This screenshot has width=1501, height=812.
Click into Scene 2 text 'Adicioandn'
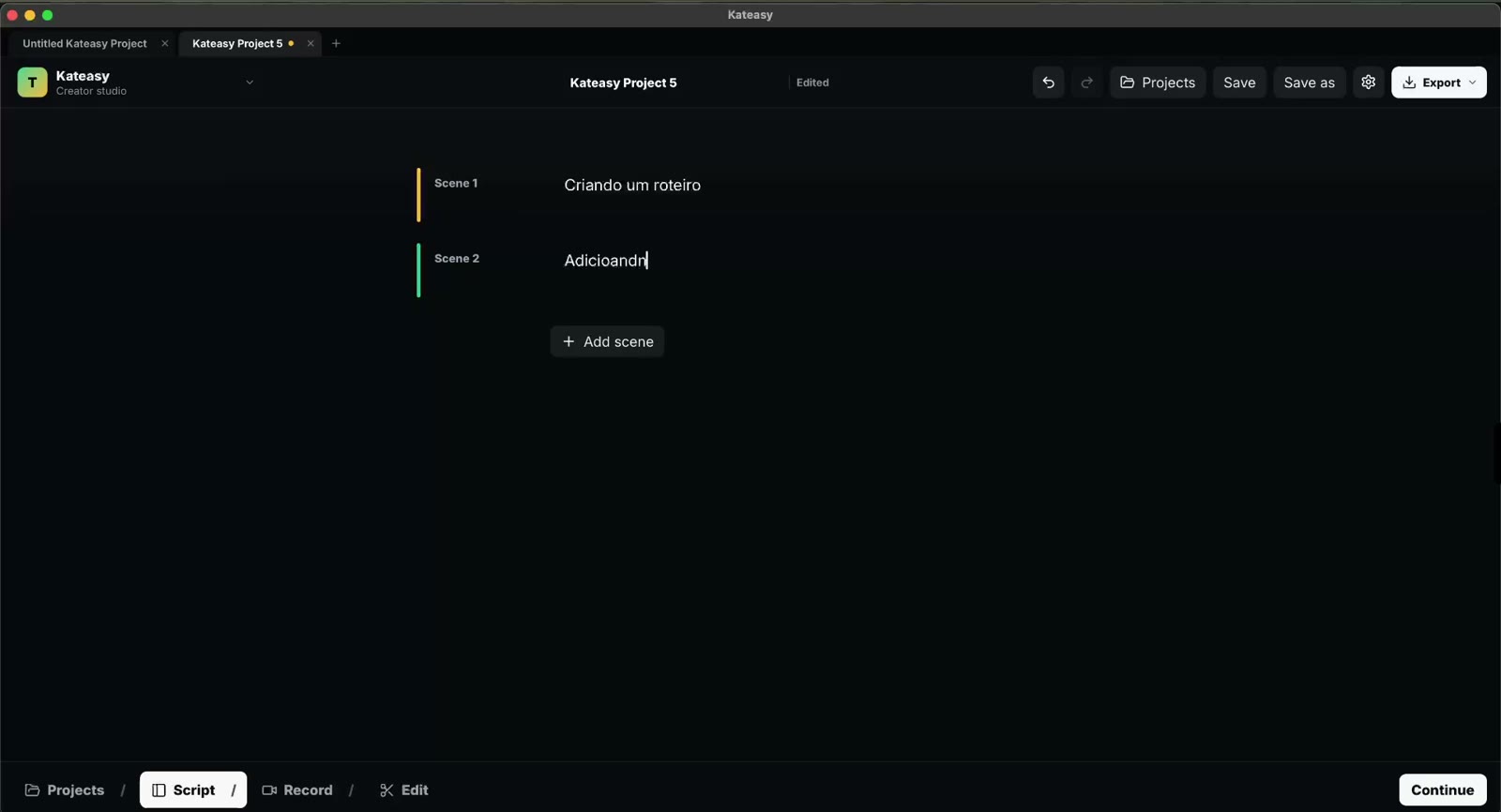[605, 261]
